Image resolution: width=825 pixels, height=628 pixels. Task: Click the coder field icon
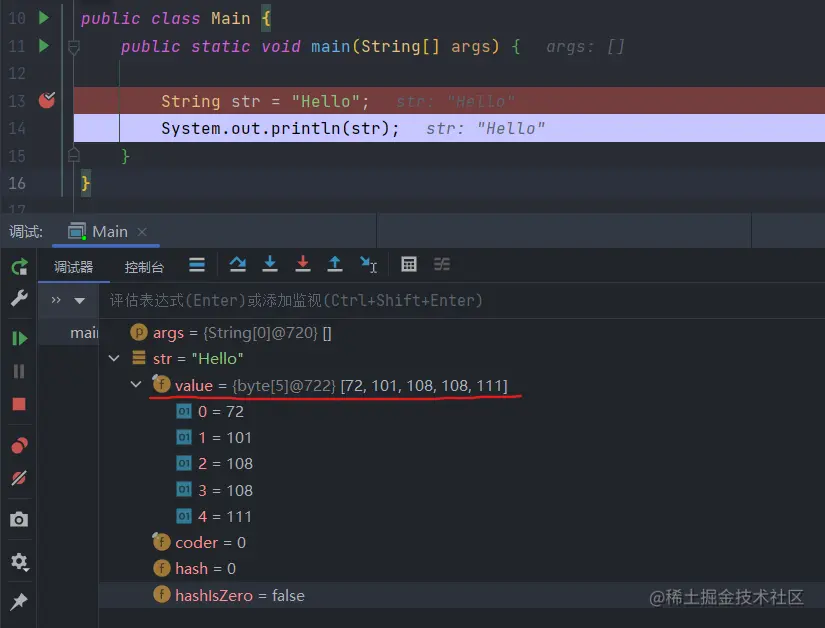(x=161, y=541)
